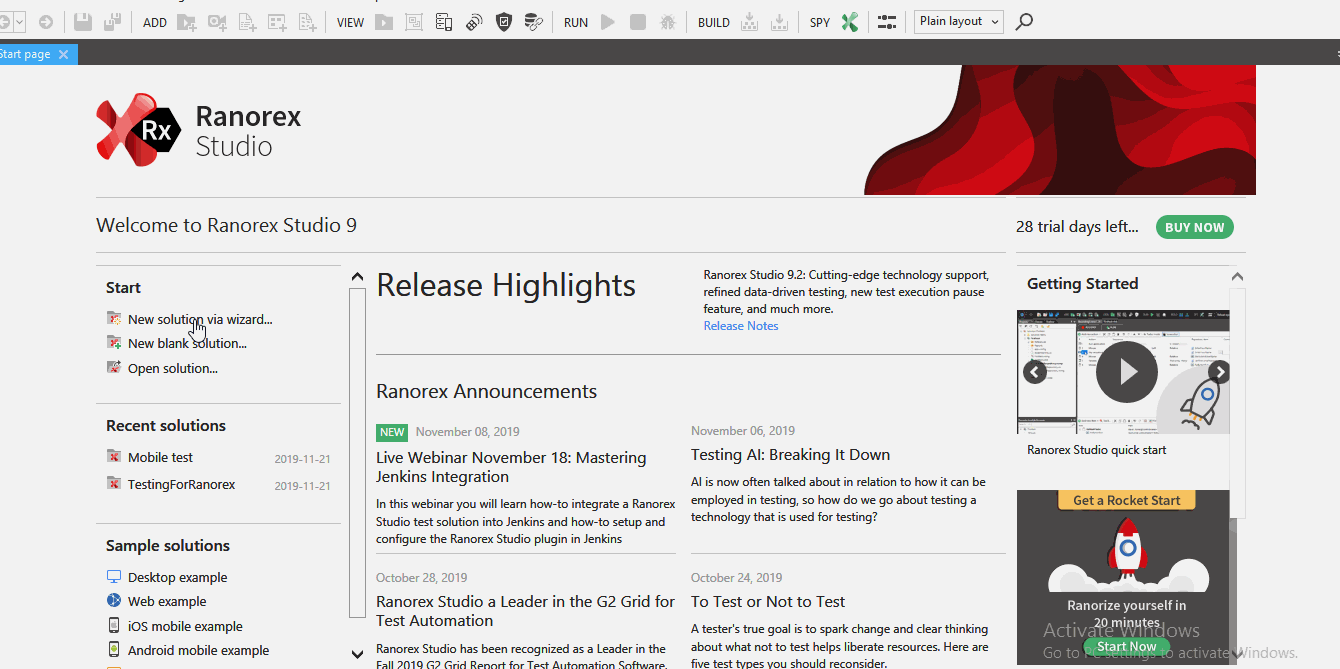Open Testing AI: Breaking It Down article
Screen dimensions: 1340x669
(790, 455)
